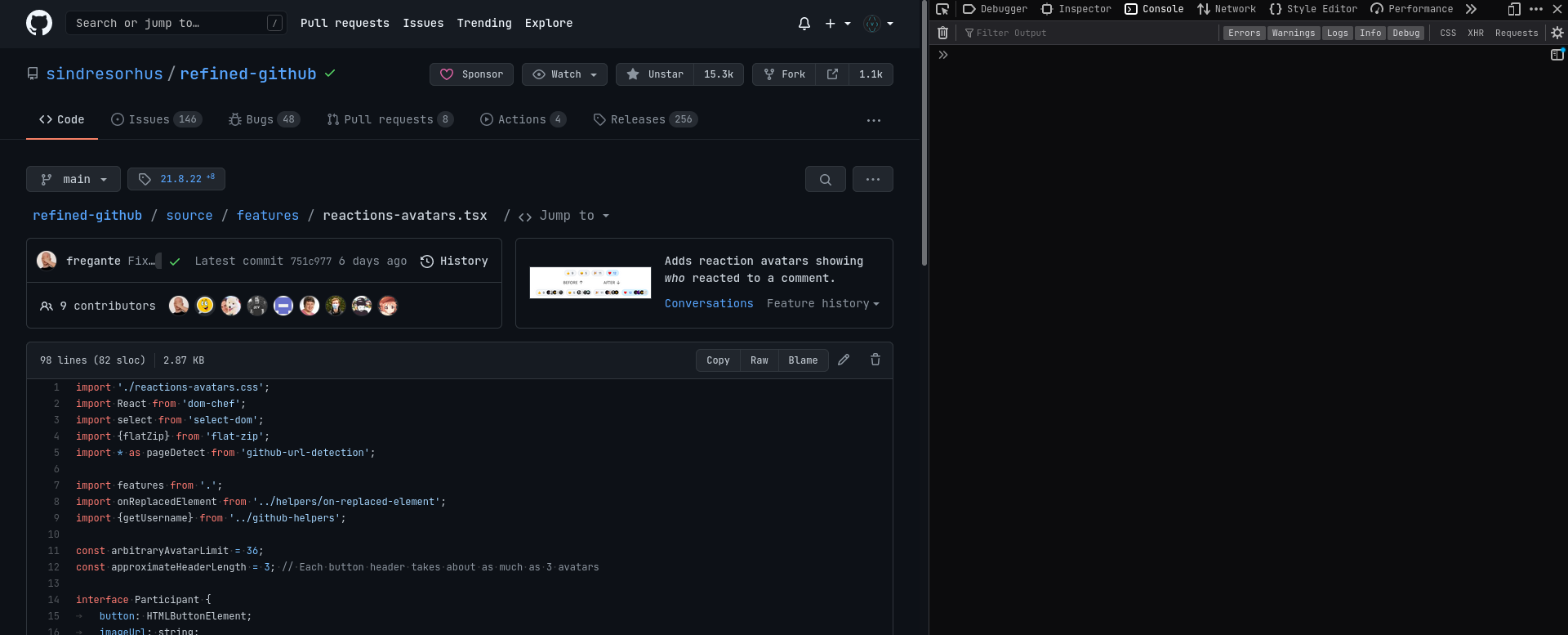Image resolution: width=1568 pixels, height=635 pixels.
Task: Open the main branch selector
Action: [73, 179]
